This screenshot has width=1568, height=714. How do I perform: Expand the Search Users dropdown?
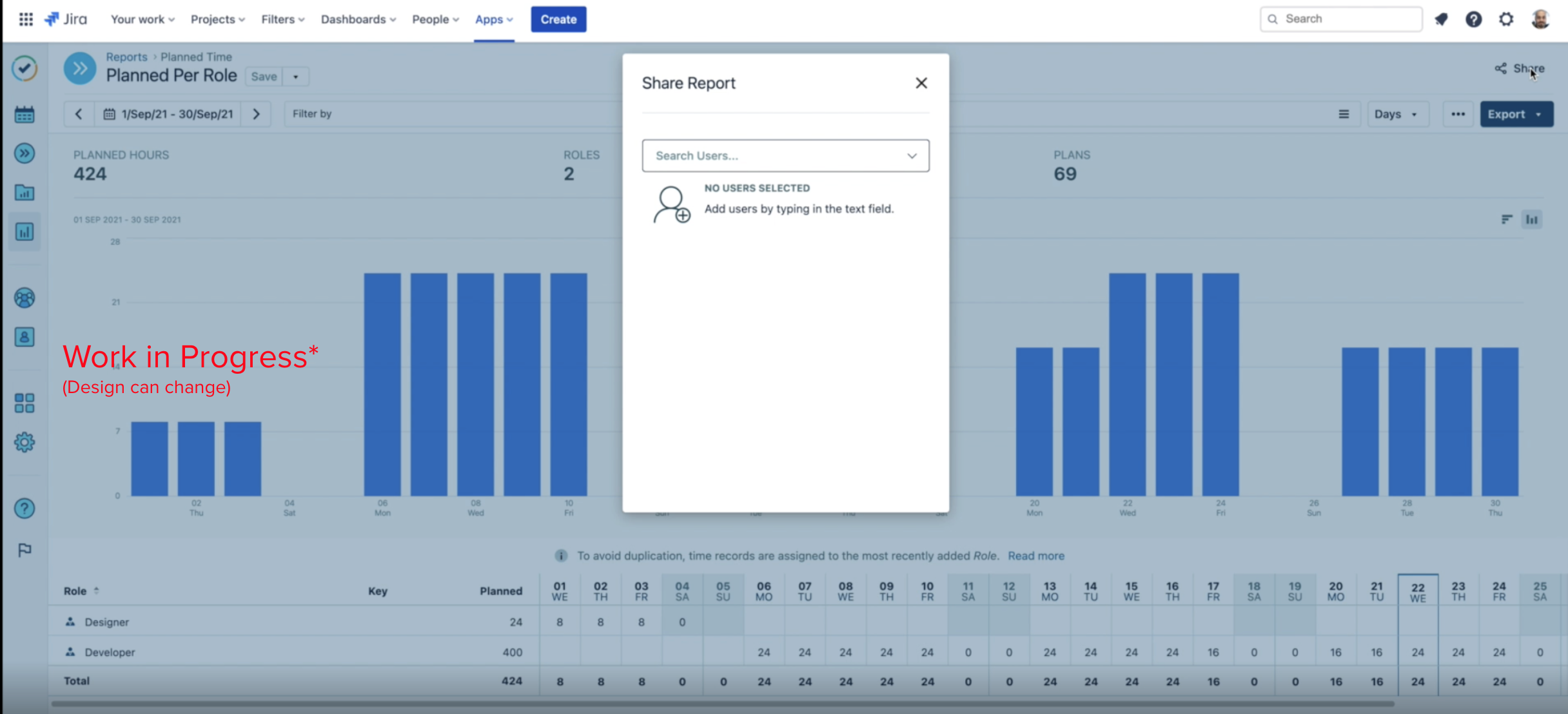click(911, 156)
